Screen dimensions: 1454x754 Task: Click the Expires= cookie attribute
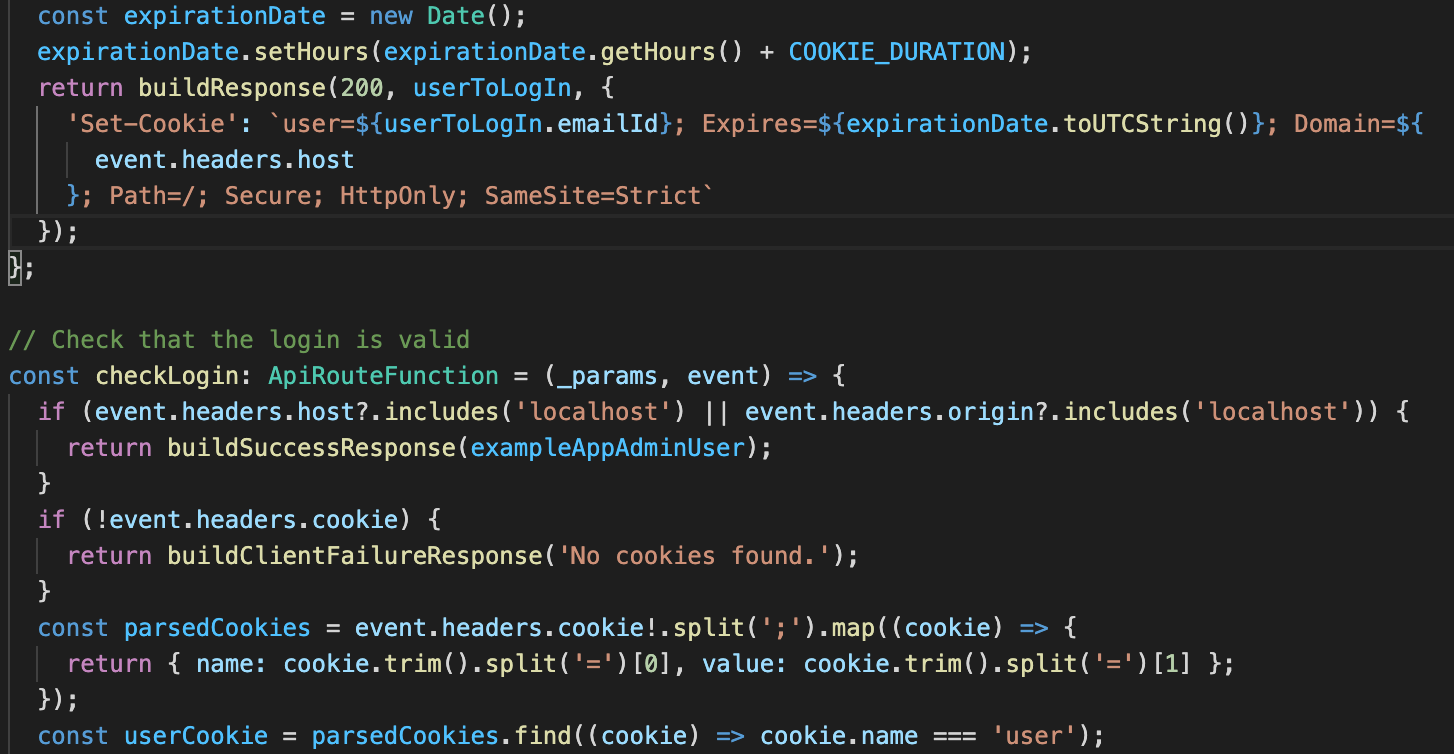click(x=760, y=124)
